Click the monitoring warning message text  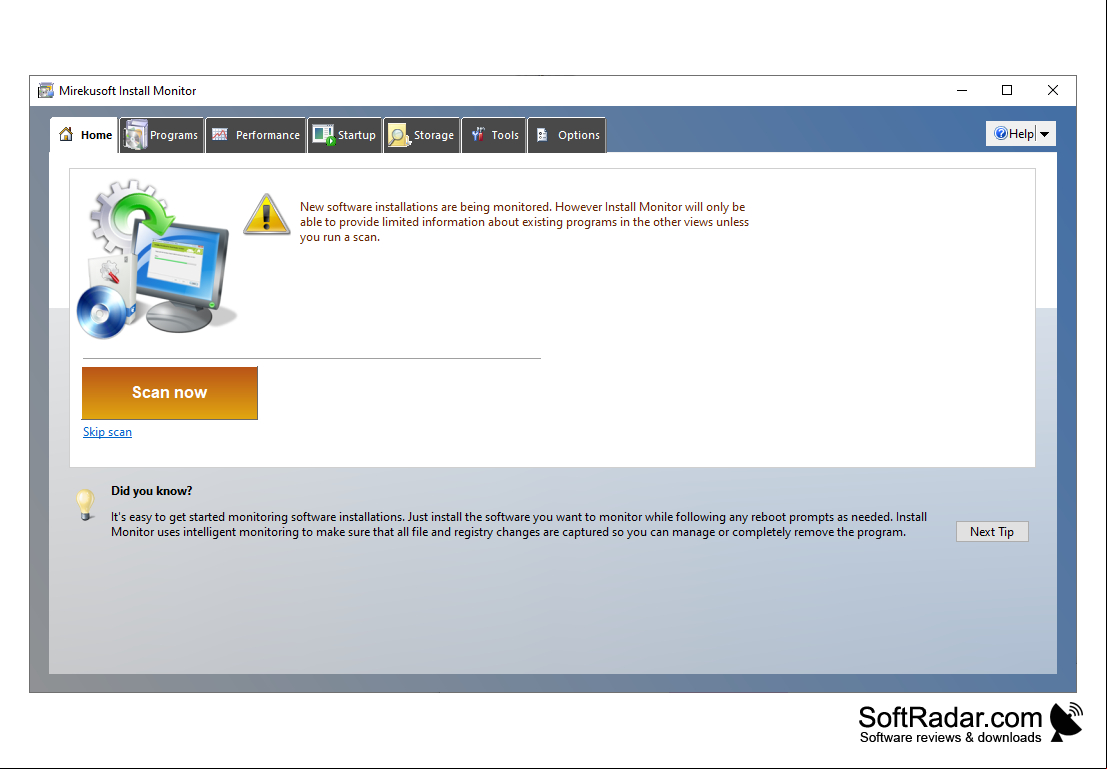tap(524, 222)
